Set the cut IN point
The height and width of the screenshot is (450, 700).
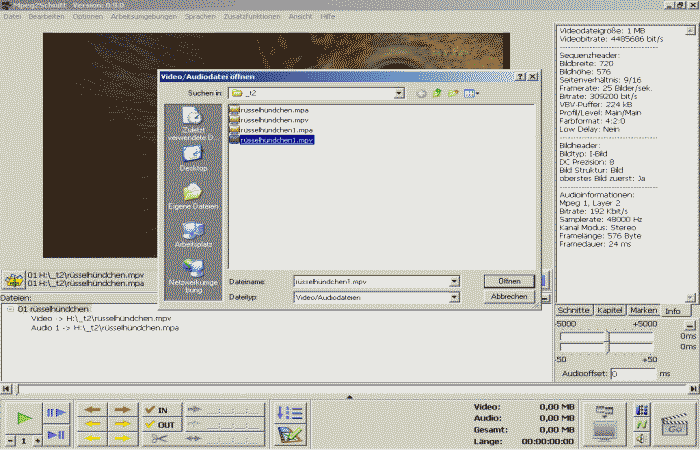pos(160,410)
